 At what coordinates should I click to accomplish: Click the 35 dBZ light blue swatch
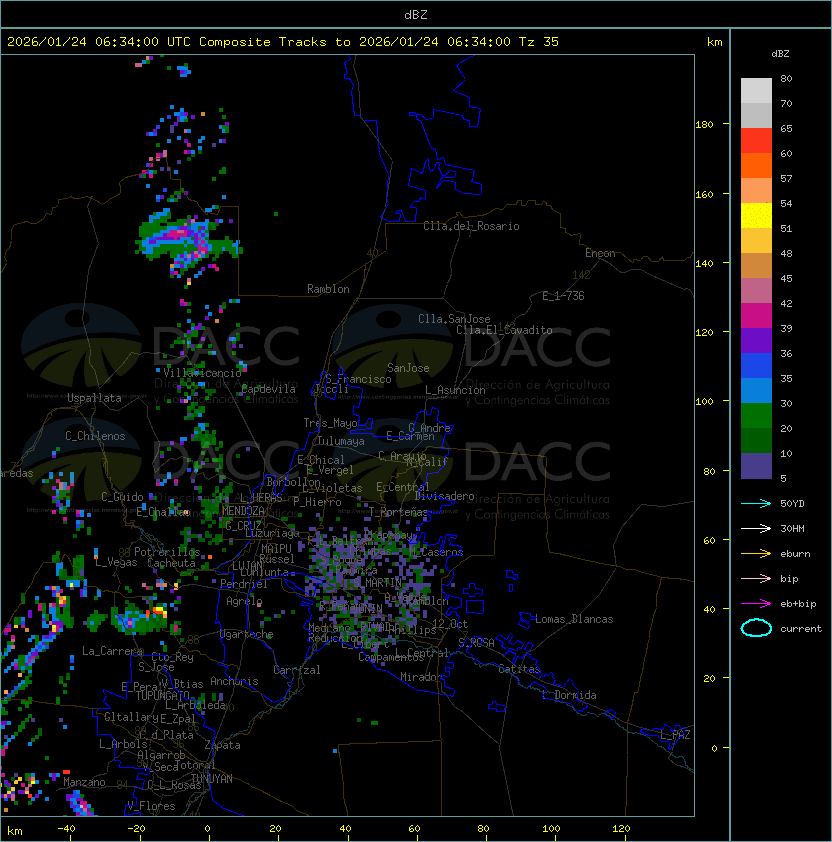(x=756, y=390)
